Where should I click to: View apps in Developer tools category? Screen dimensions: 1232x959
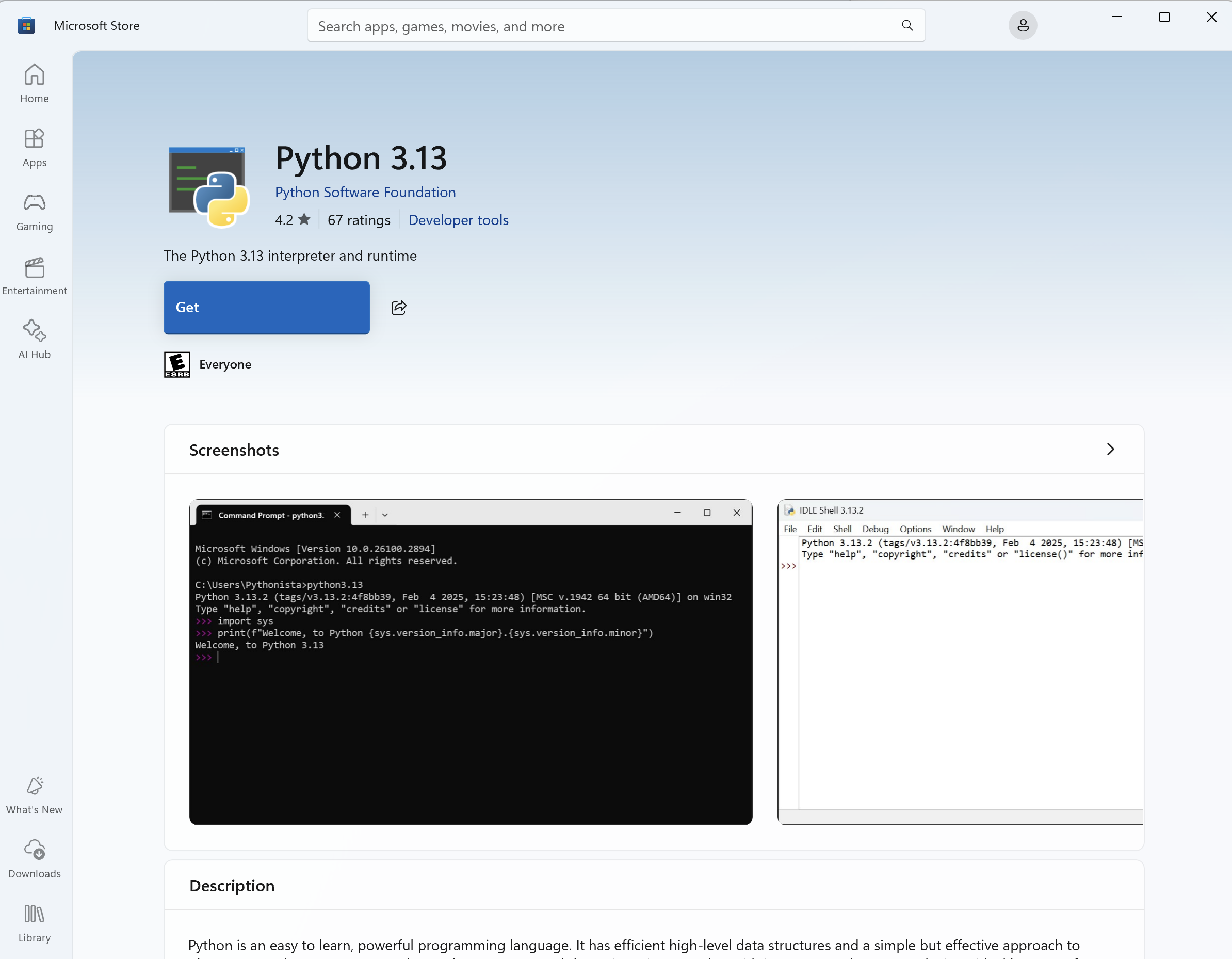pos(458,220)
